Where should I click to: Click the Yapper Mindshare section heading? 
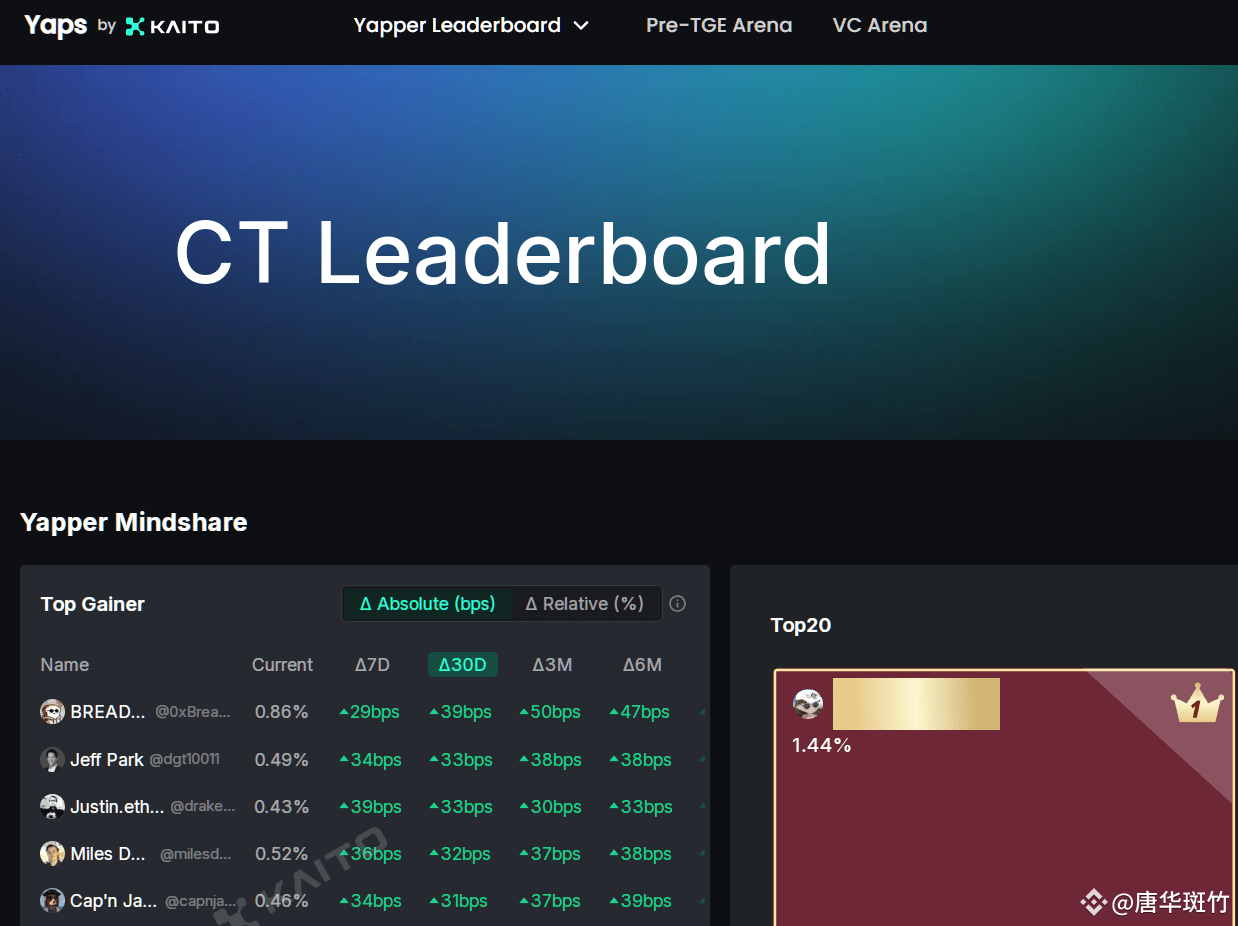134,522
